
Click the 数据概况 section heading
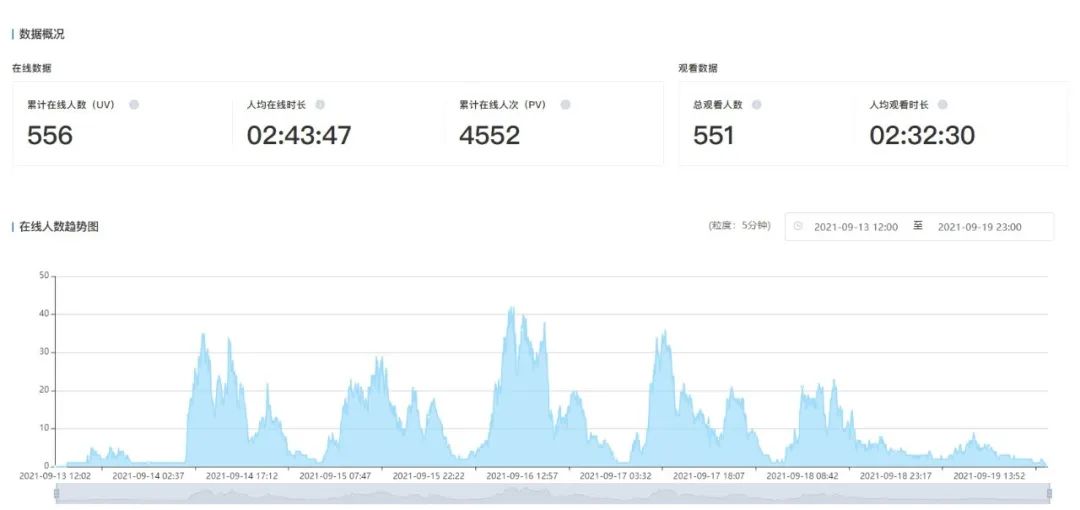(x=42, y=34)
